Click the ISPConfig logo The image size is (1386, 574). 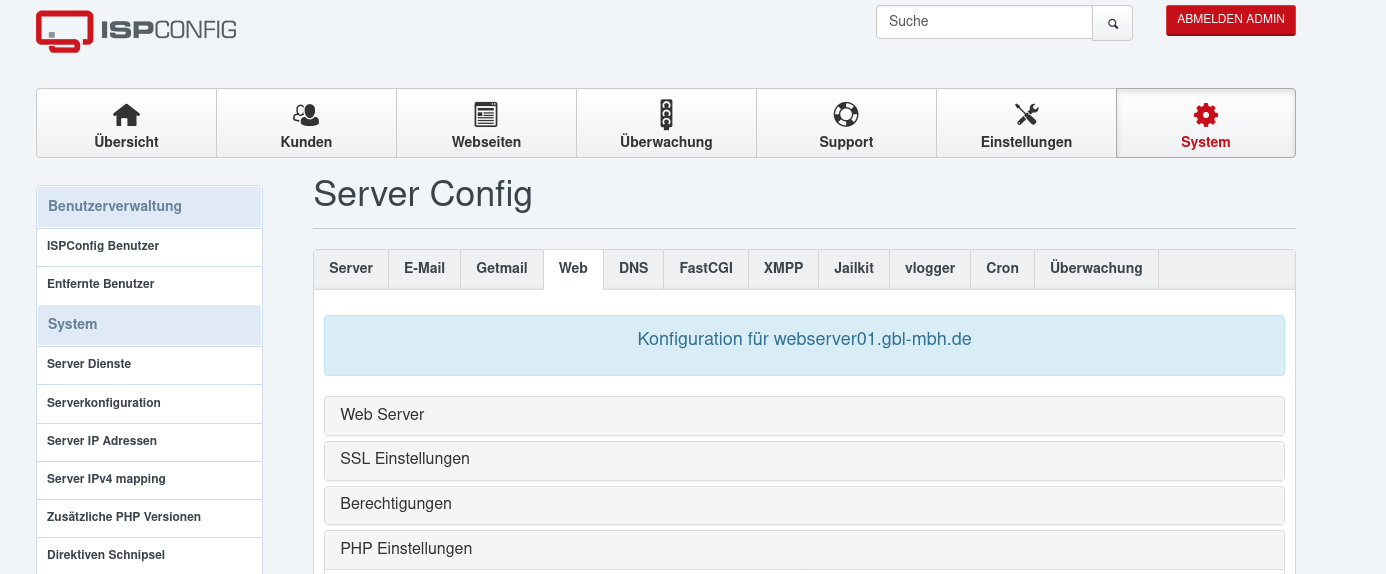(136, 30)
